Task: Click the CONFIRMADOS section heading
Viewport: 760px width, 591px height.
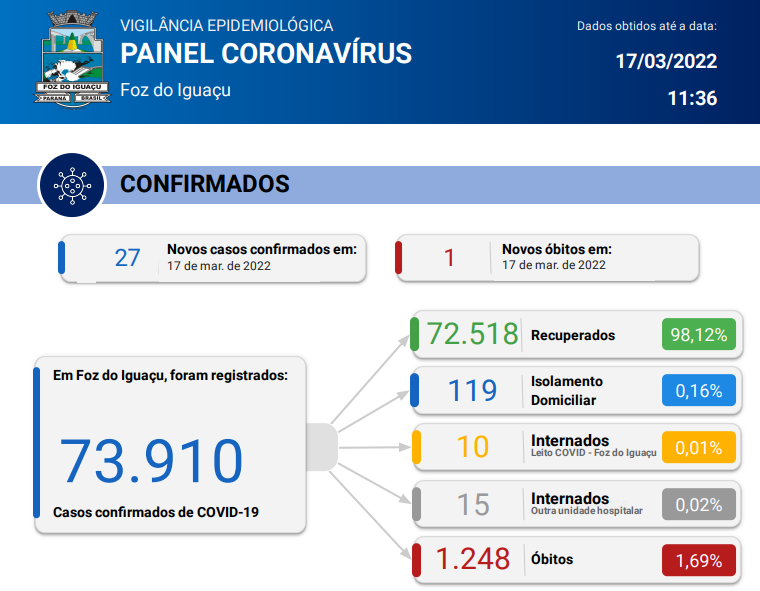Action: point(205,184)
